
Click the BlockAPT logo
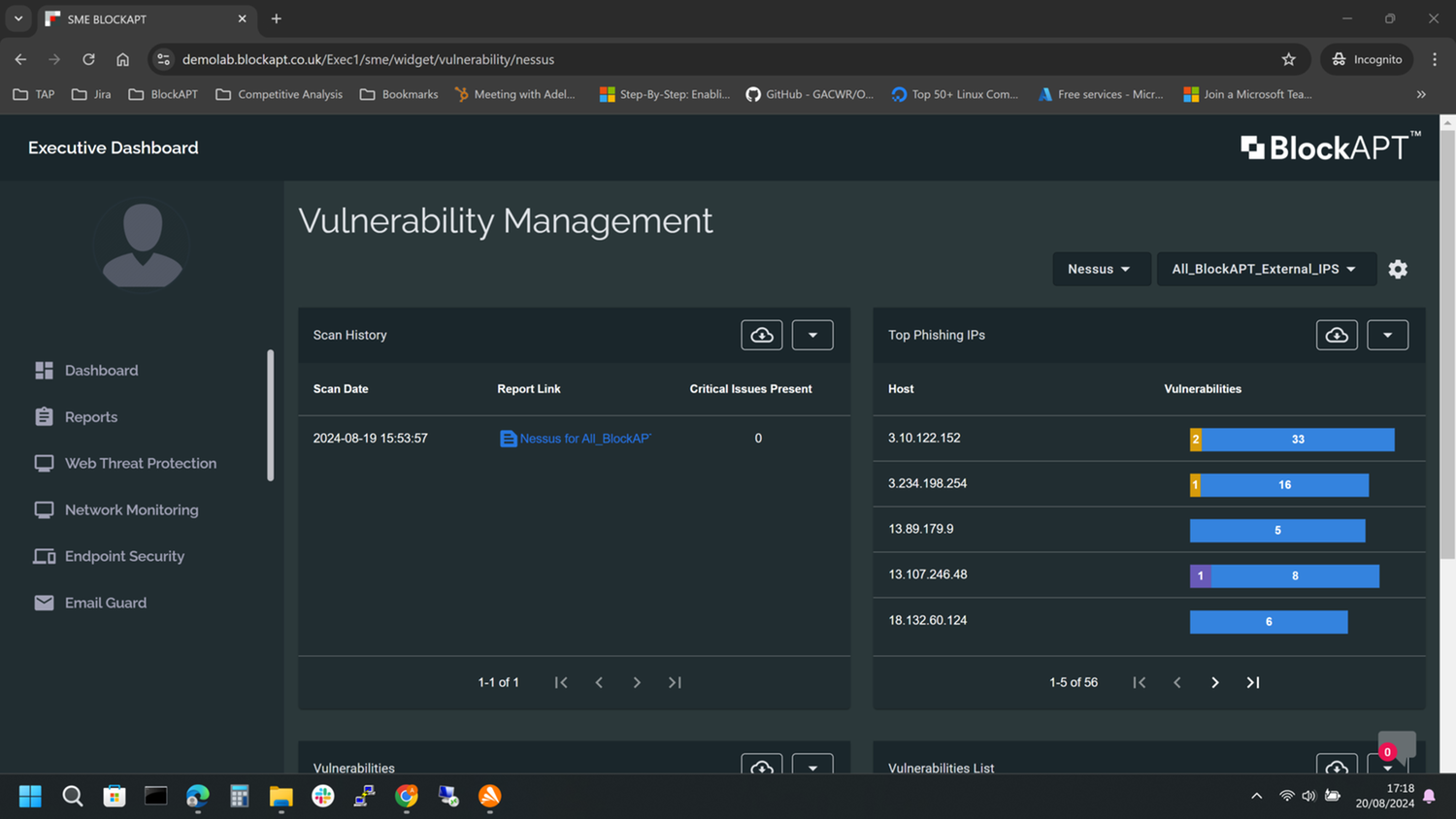tap(1331, 147)
